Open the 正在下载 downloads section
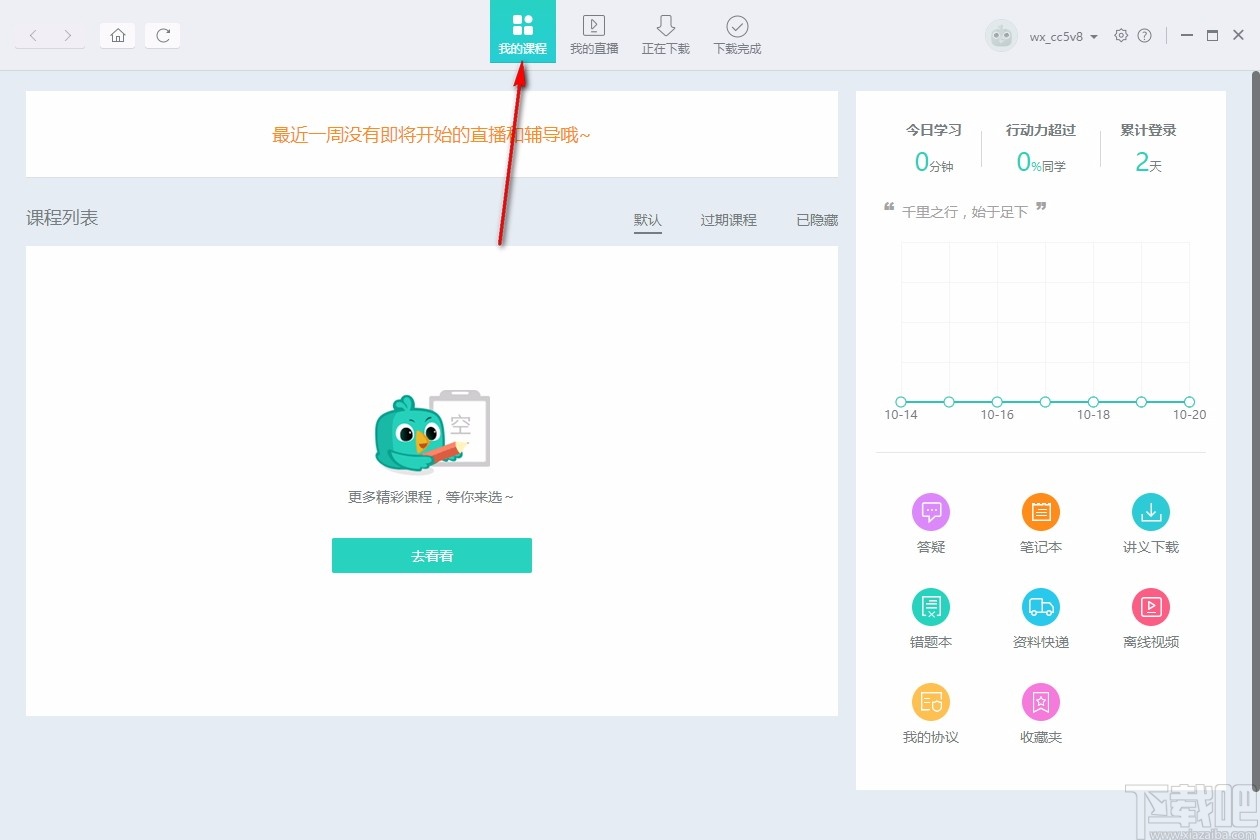1260x840 pixels. 665,32
